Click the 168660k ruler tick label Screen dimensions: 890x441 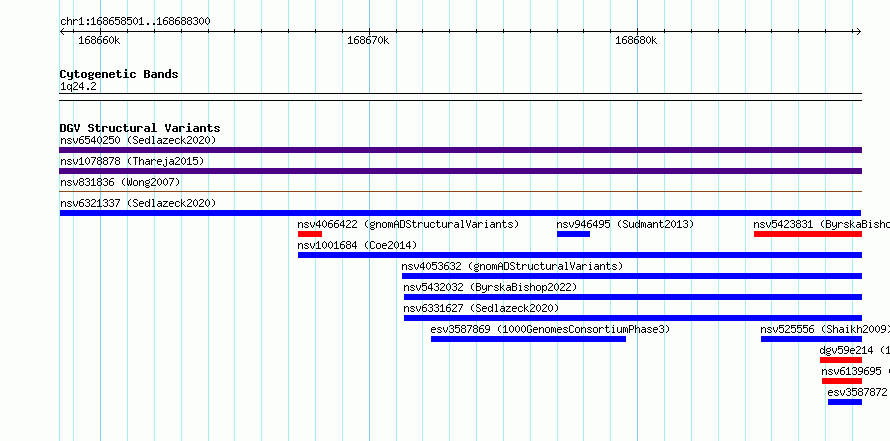(x=99, y=40)
